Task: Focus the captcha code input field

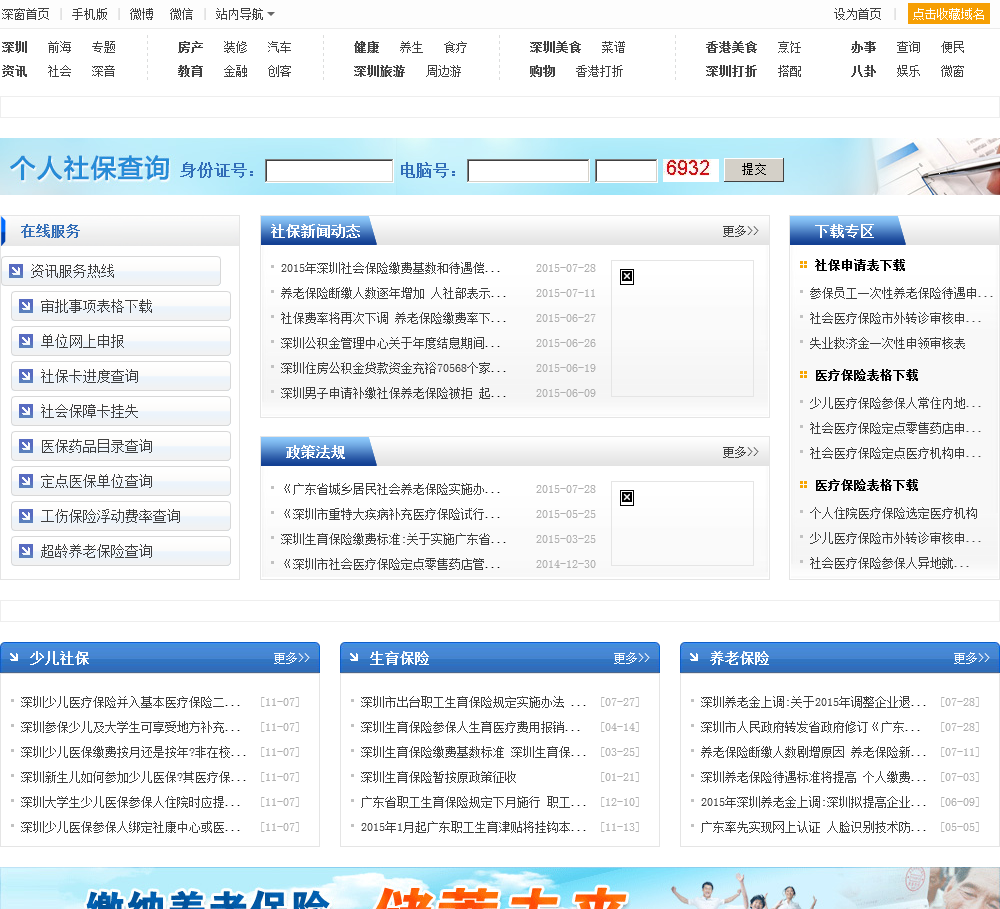Action: [x=626, y=171]
